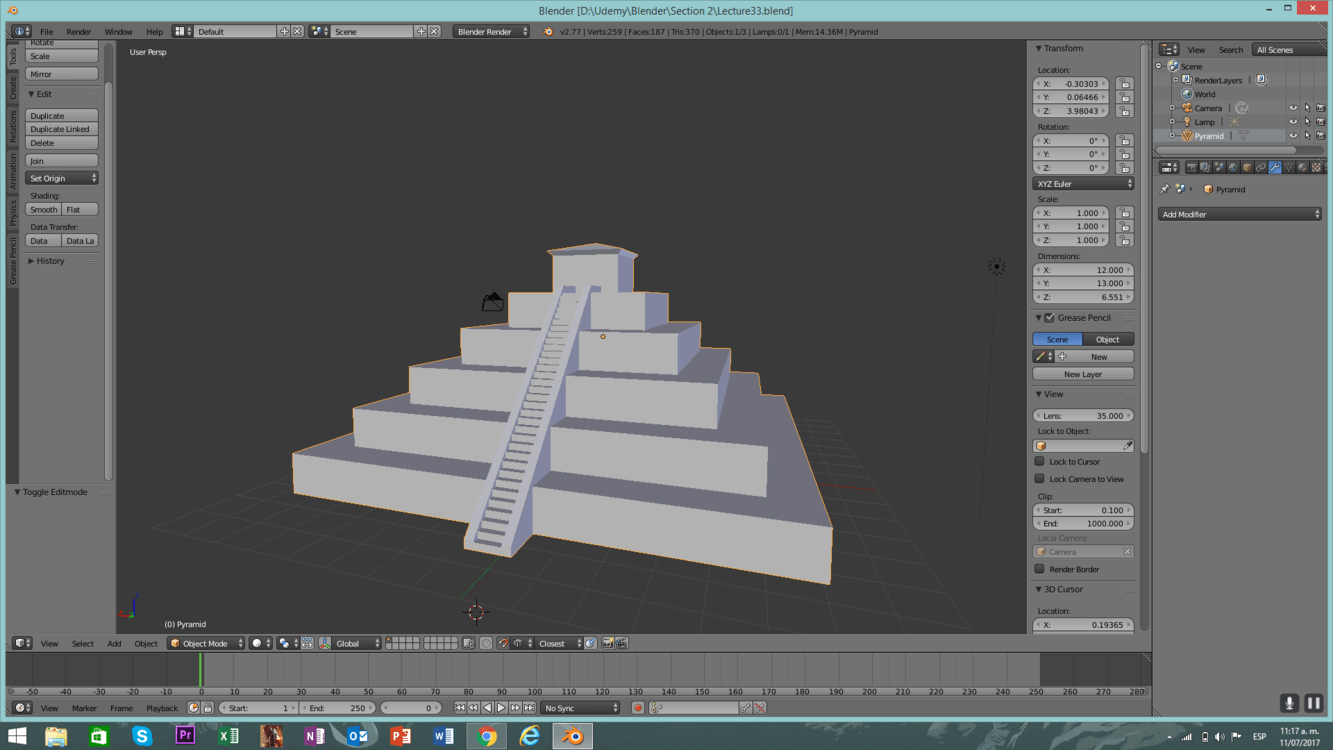Open the Object Mode selector
Screen dimensions: 1333x750
point(206,644)
